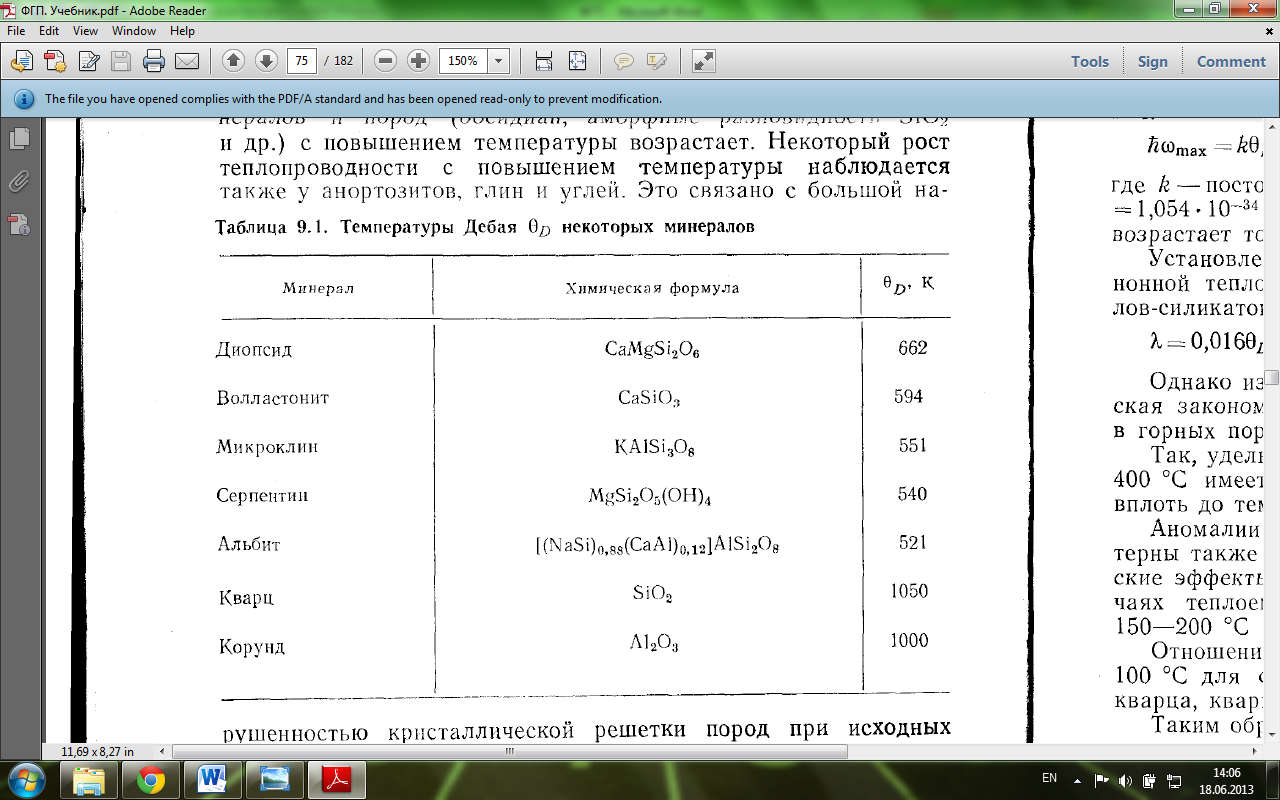The height and width of the screenshot is (800, 1280).
Task: Open the Sign pane
Action: (x=1152, y=61)
